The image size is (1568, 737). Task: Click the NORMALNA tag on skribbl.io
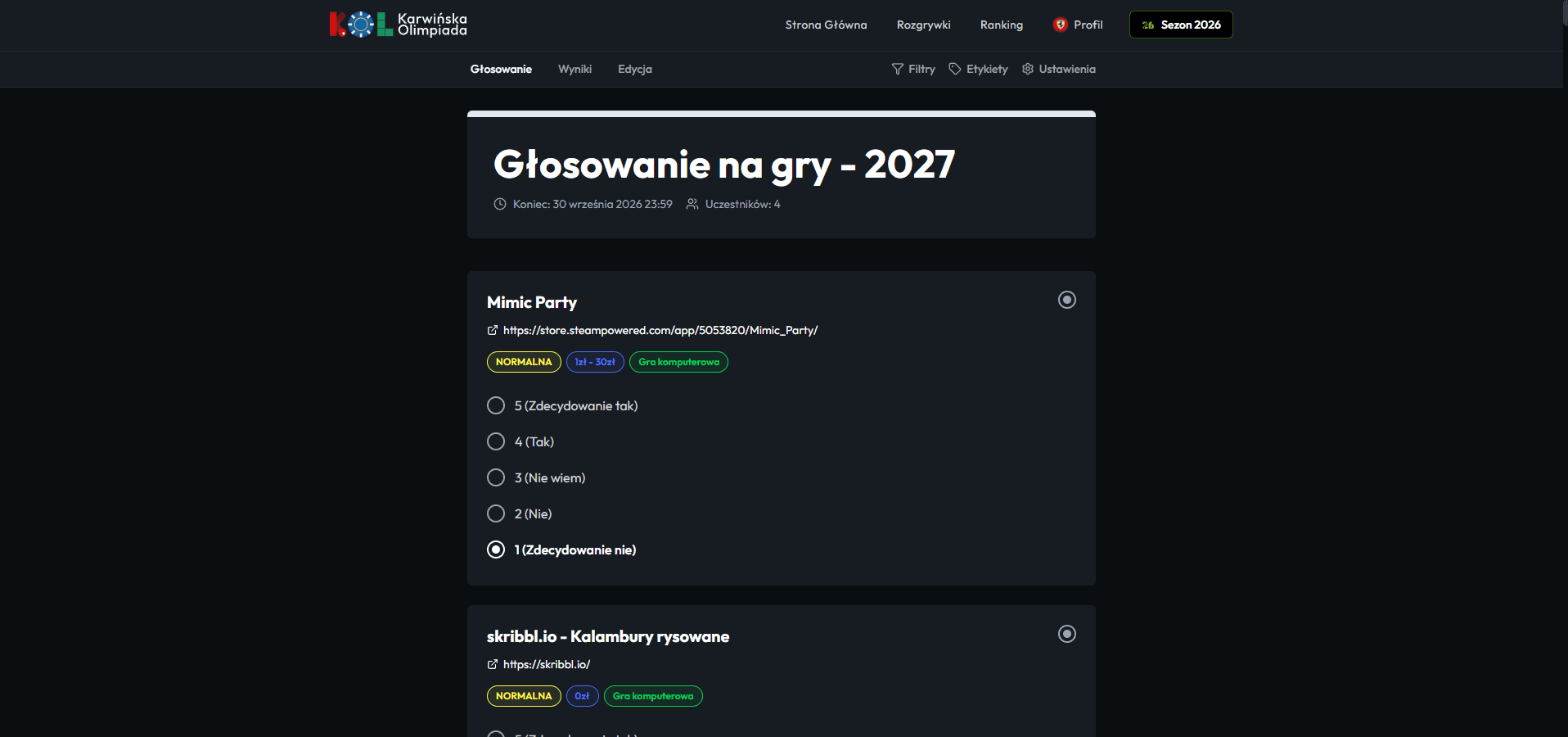point(524,696)
